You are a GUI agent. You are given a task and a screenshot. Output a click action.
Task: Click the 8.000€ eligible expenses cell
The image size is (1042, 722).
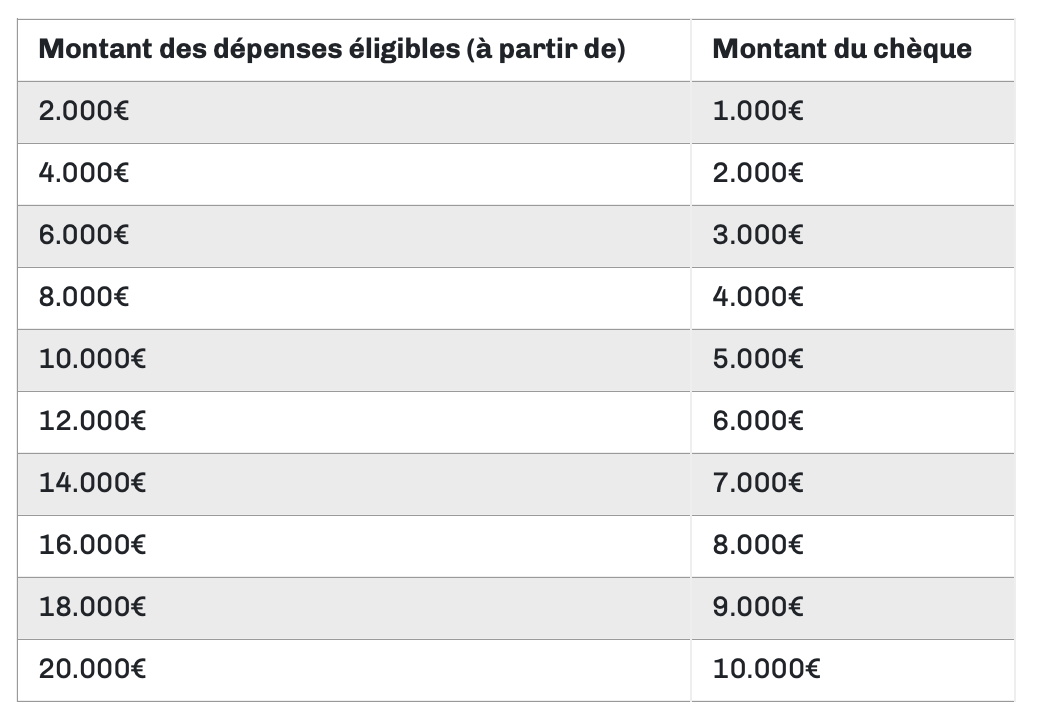click(84, 297)
